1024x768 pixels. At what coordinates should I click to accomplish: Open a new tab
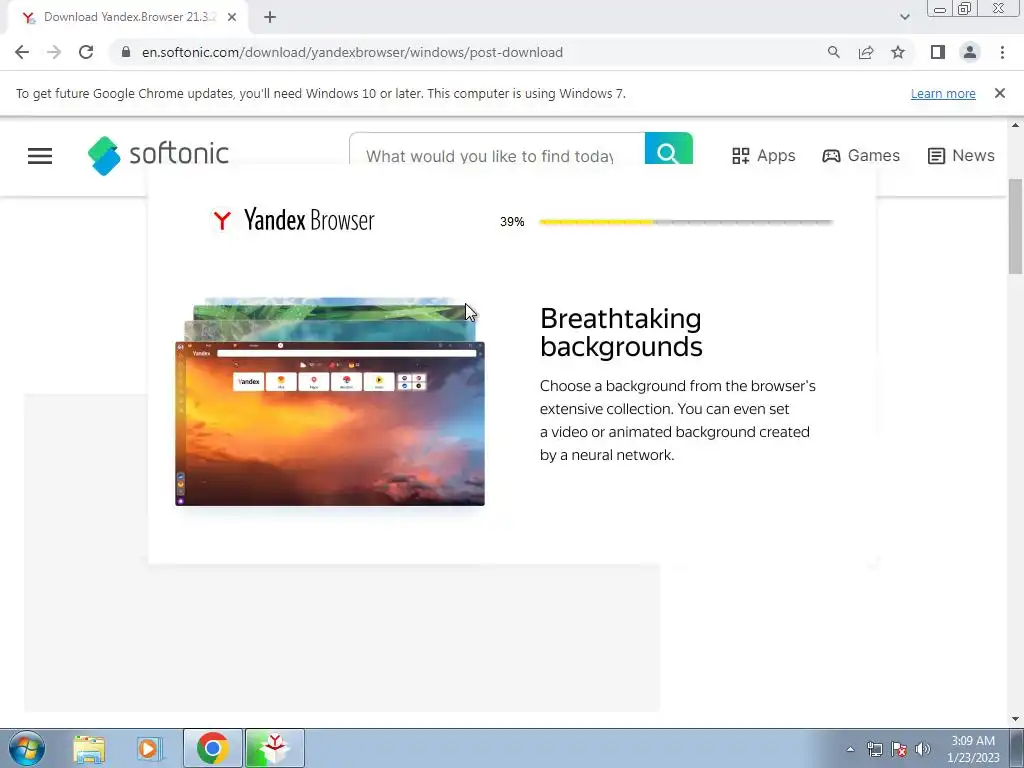(270, 18)
